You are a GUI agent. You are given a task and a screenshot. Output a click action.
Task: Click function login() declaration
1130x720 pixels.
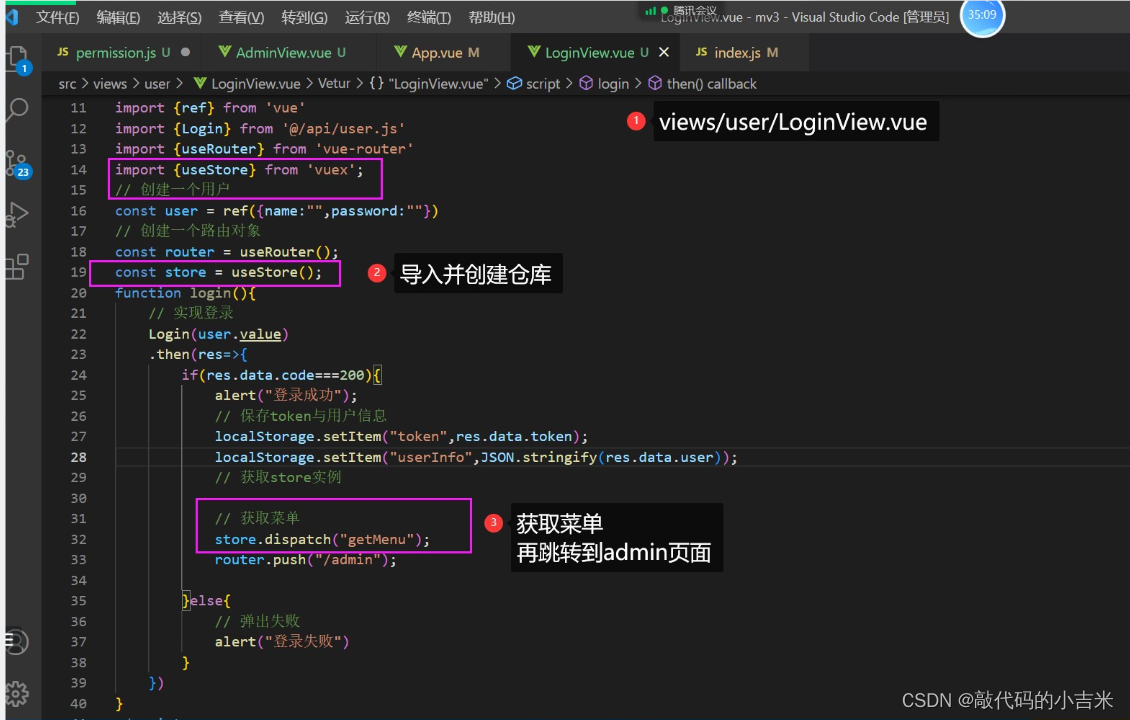185,293
